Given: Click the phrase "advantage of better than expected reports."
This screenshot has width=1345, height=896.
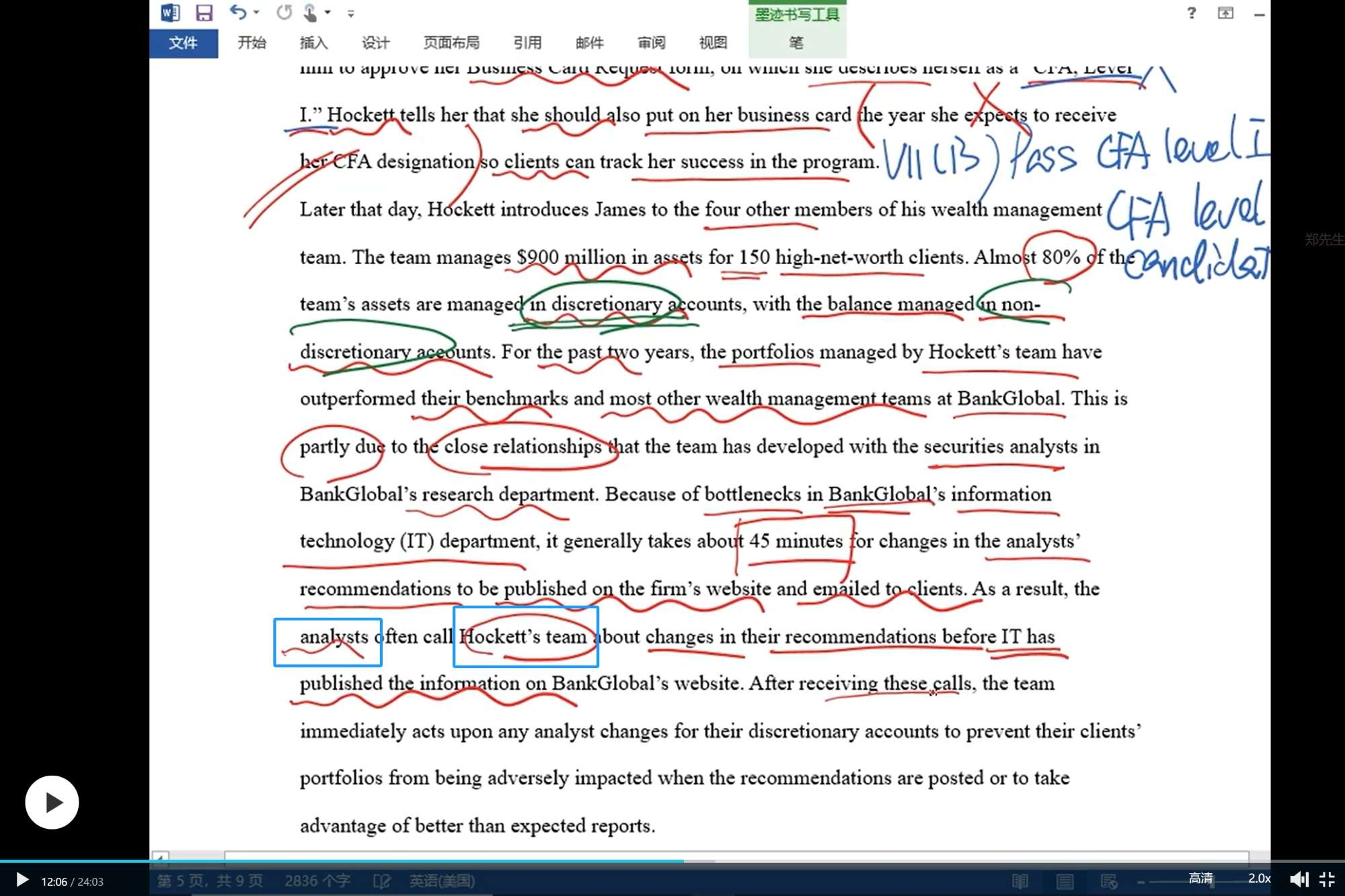Looking at the screenshot, I should pyautogui.click(x=477, y=825).
